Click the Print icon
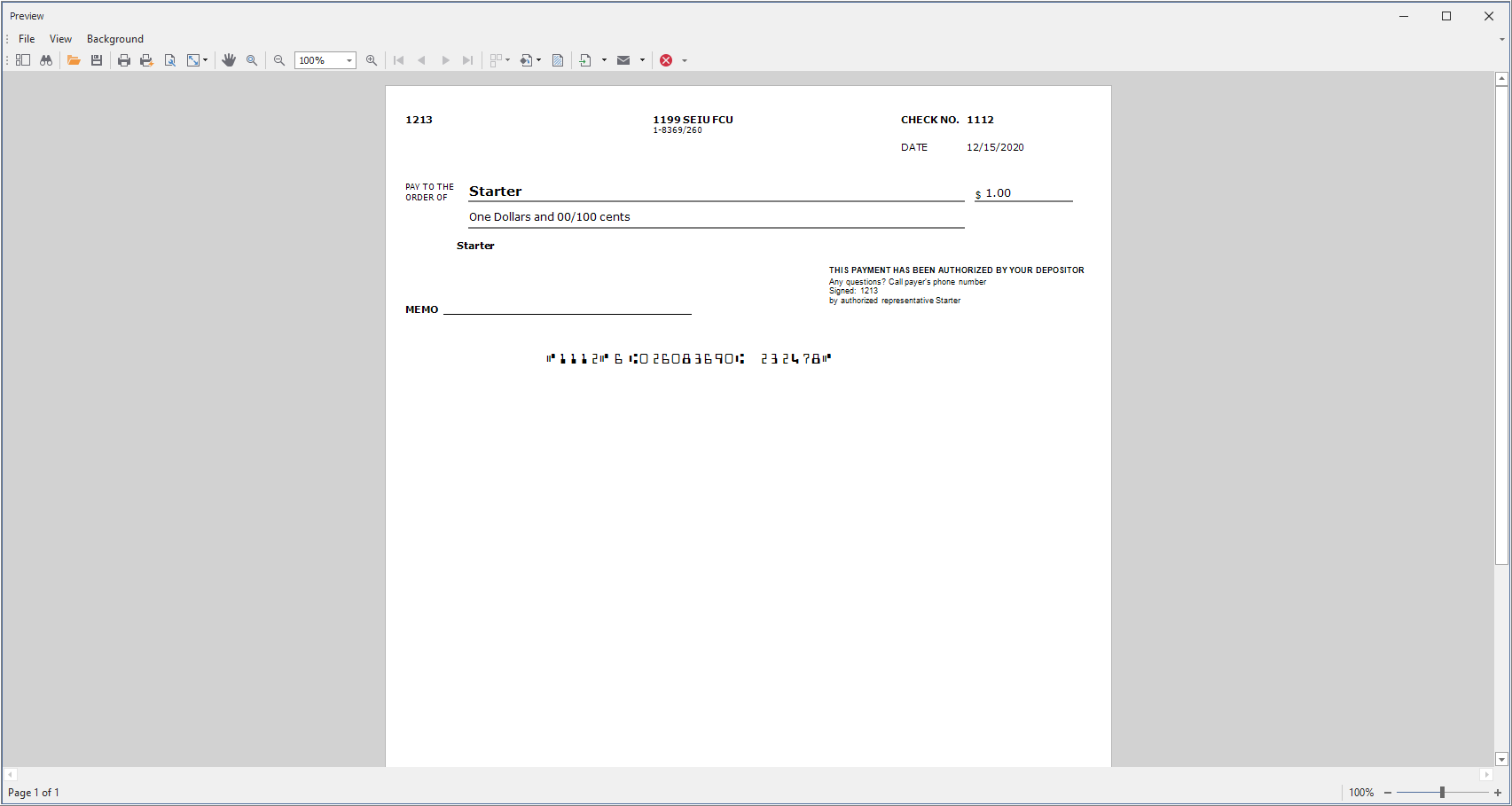 click(x=124, y=60)
